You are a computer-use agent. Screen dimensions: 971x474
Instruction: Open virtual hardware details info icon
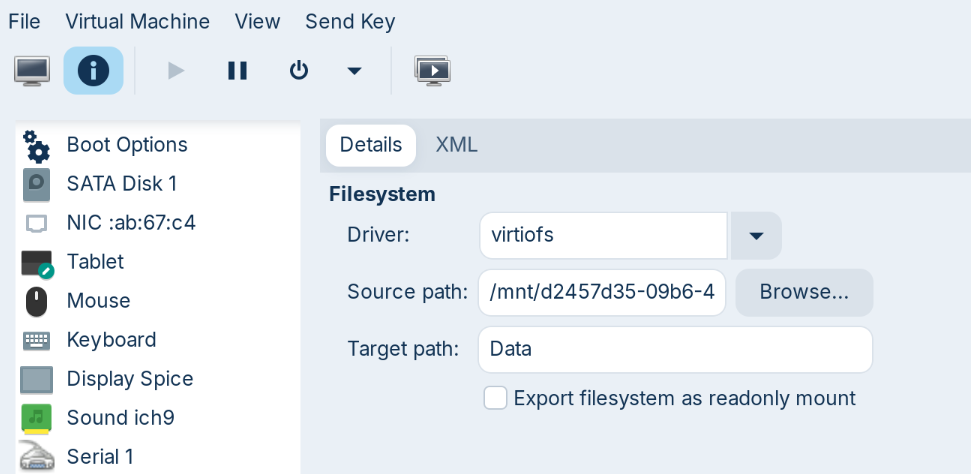point(93,71)
